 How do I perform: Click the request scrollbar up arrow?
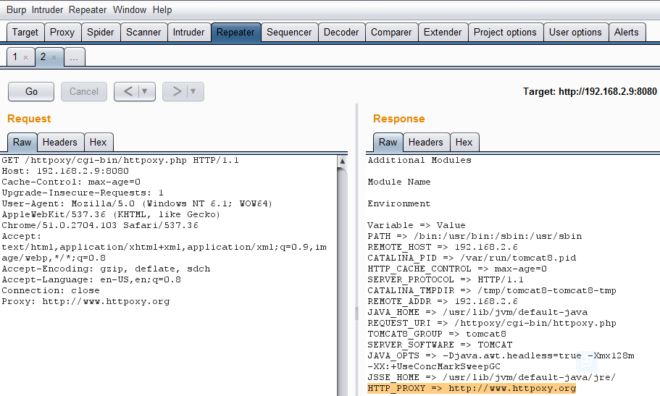(x=343, y=161)
